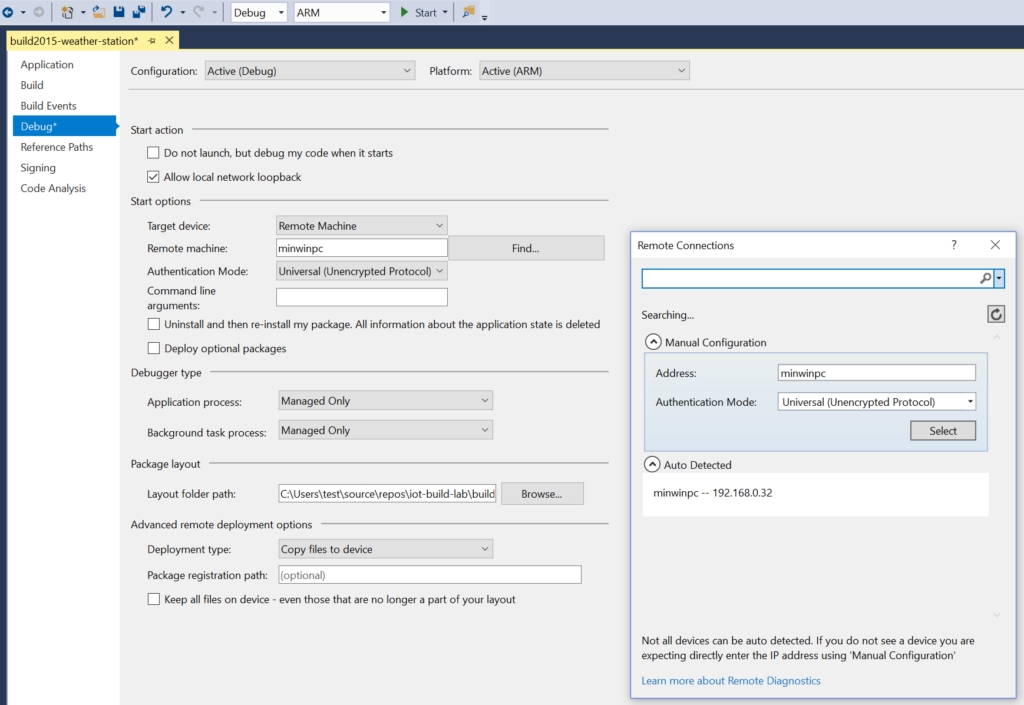The image size is (1024, 705).
Task: Enable Deploy optional packages checkbox
Action: 153,348
